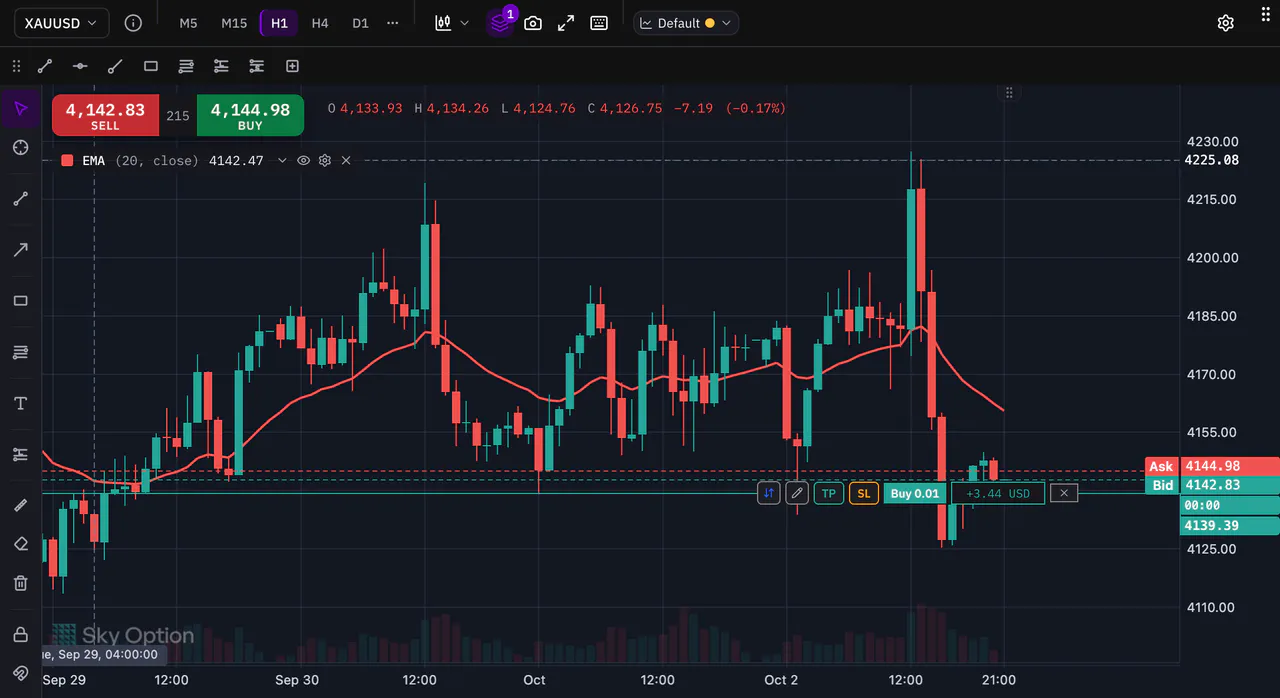This screenshot has height=698, width=1280.
Task: Select the long position tool in top toolbar
Action: coord(221,66)
